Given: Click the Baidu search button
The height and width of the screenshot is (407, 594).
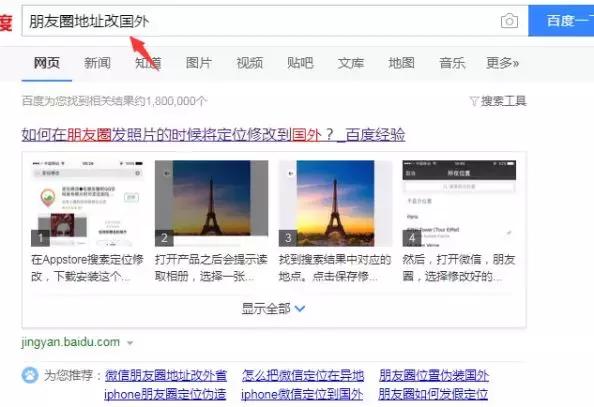Looking at the screenshot, I should (561, 21).
